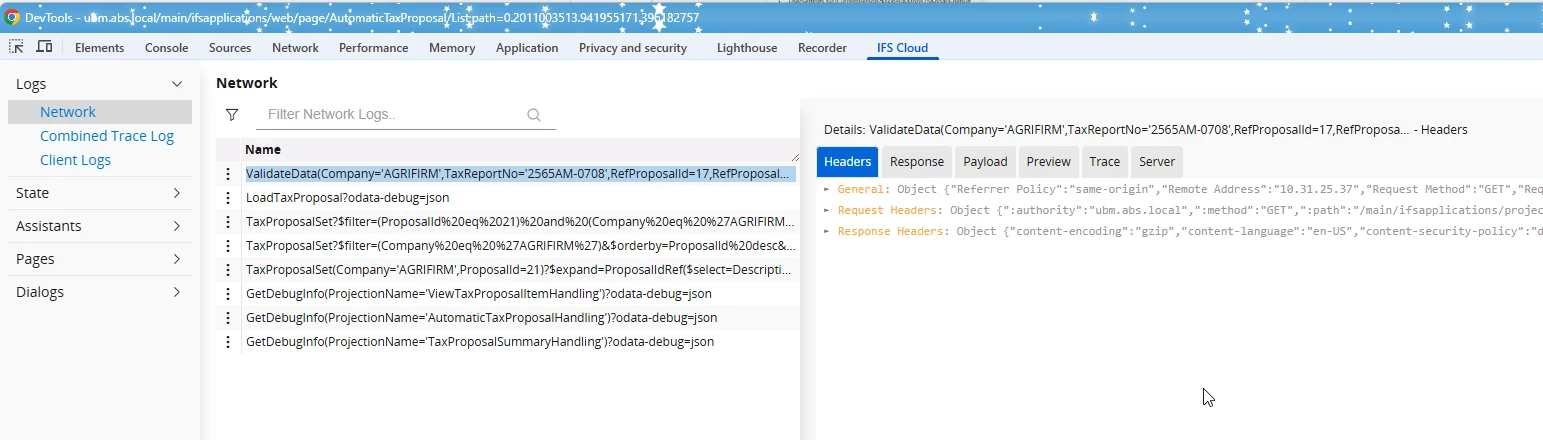1543x440 pixels.
Task: Activate the inspect element picker icon
Action: click(17, 47)
